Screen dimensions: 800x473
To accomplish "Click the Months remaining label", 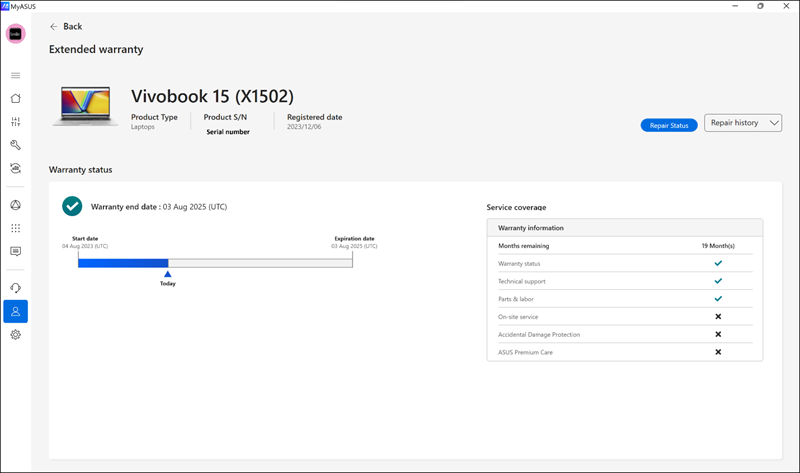I will coord(523,246).
